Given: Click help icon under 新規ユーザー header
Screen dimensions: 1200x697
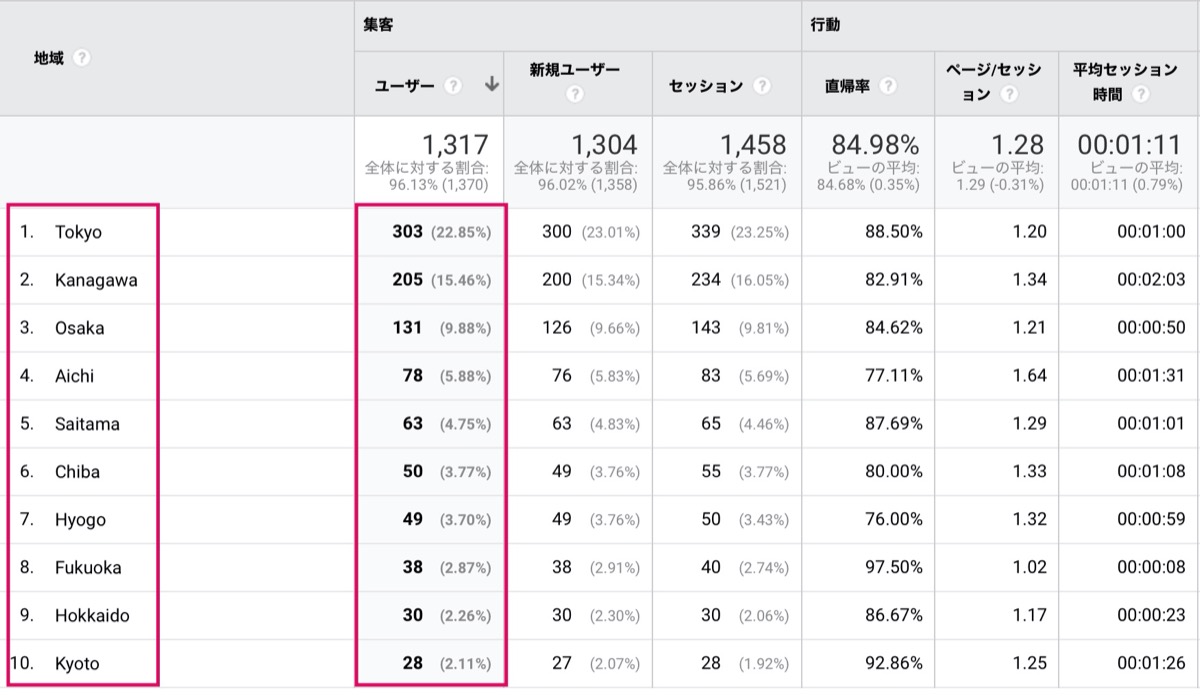Looking at the screenshot, I should pyautogui.click(x=574, y=95).
